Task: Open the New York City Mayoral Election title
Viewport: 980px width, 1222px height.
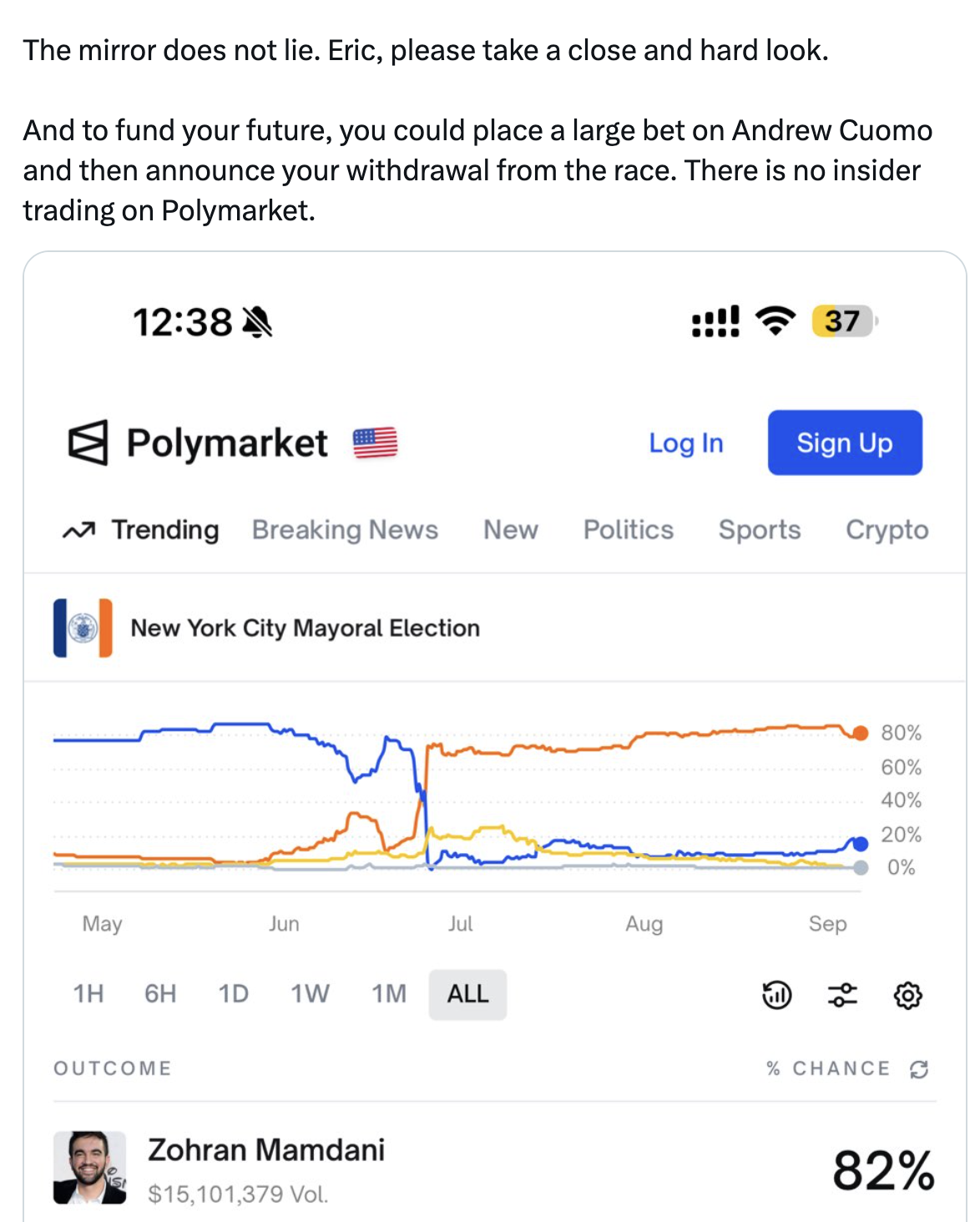Action: (305, 628)
